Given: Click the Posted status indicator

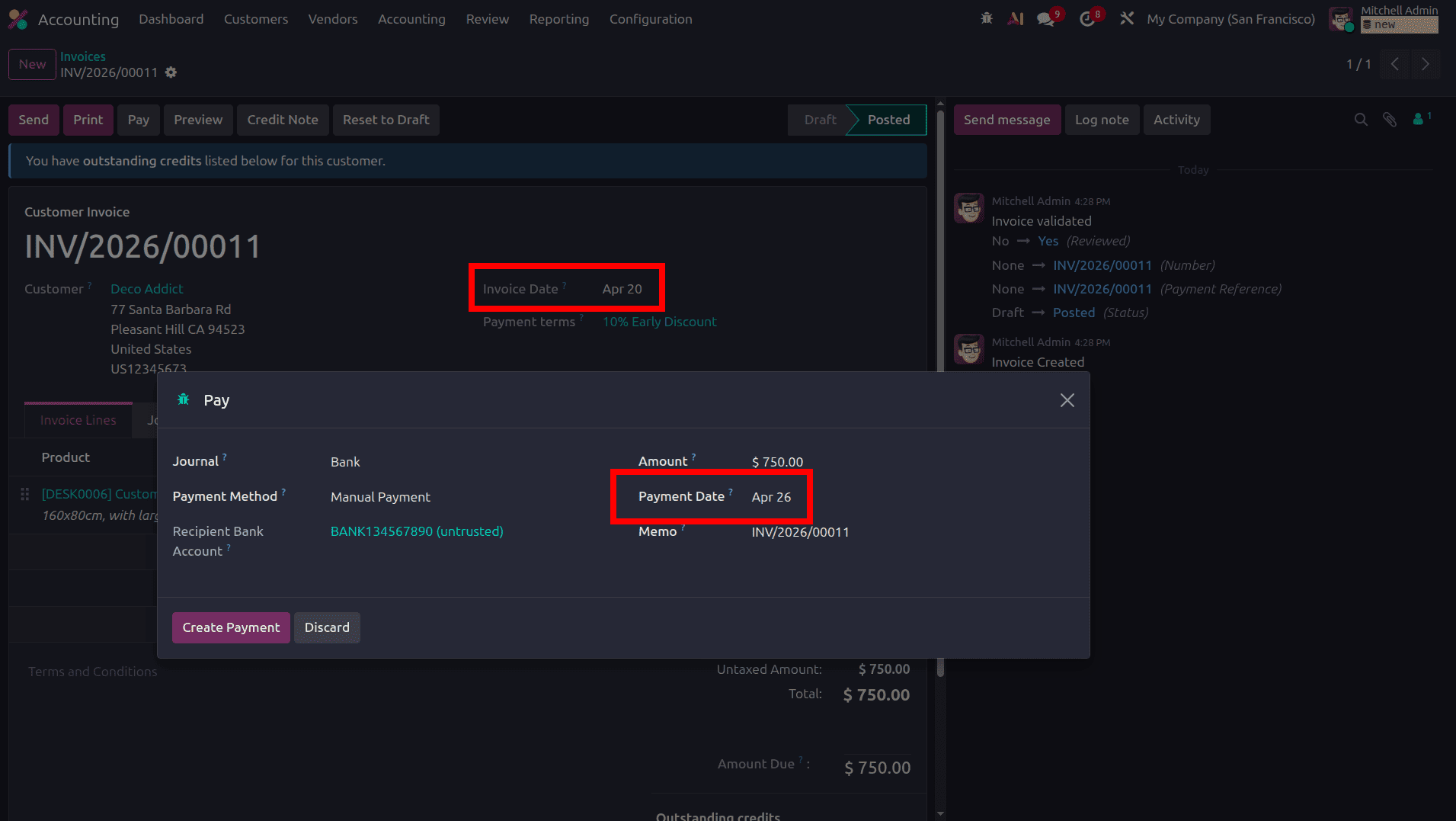Looking at the screenshot, I should (x=888, y=120).
